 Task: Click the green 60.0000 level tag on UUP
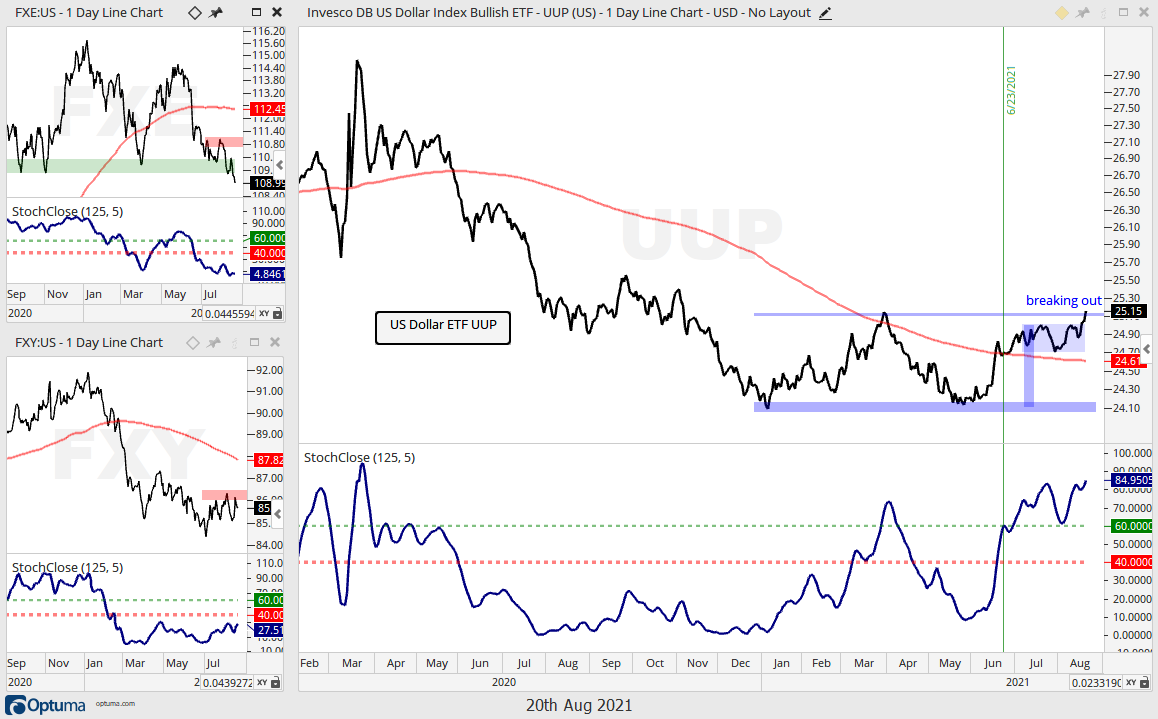[1133, 526]
